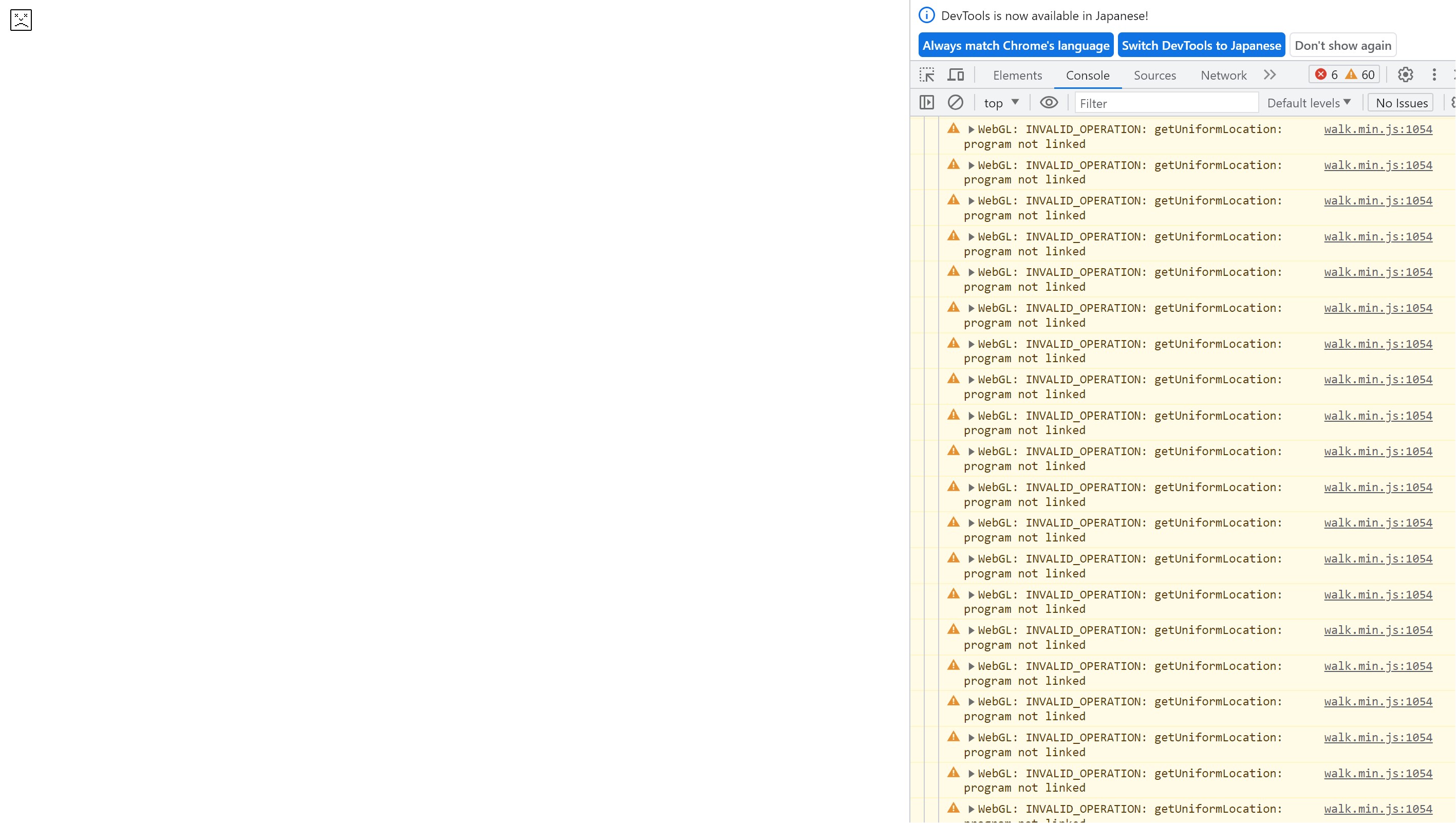Show more DevTools tabs via double chevron

(1270, 74)
